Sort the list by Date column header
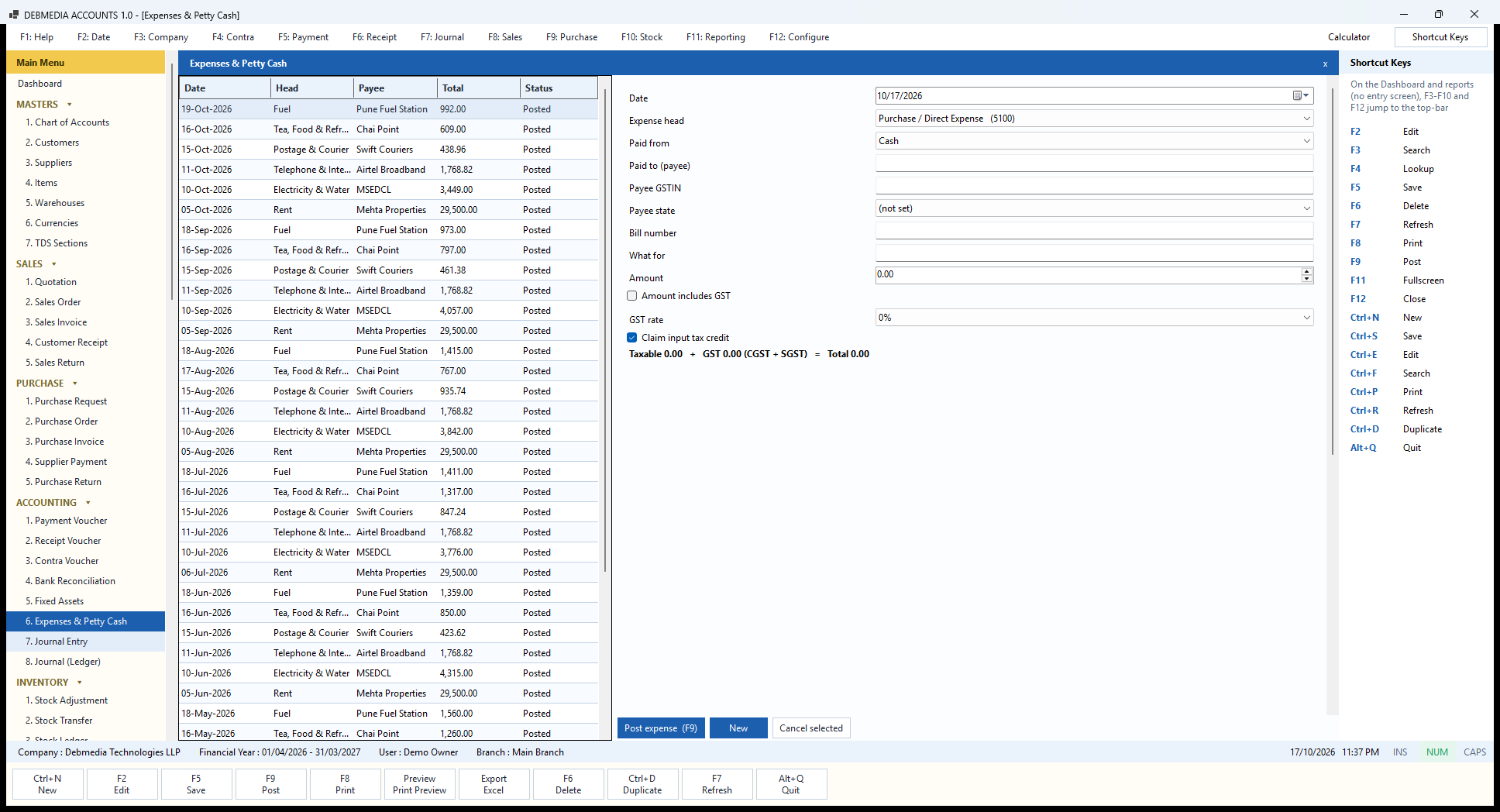1500x812 pixels. tap(225, 88)
